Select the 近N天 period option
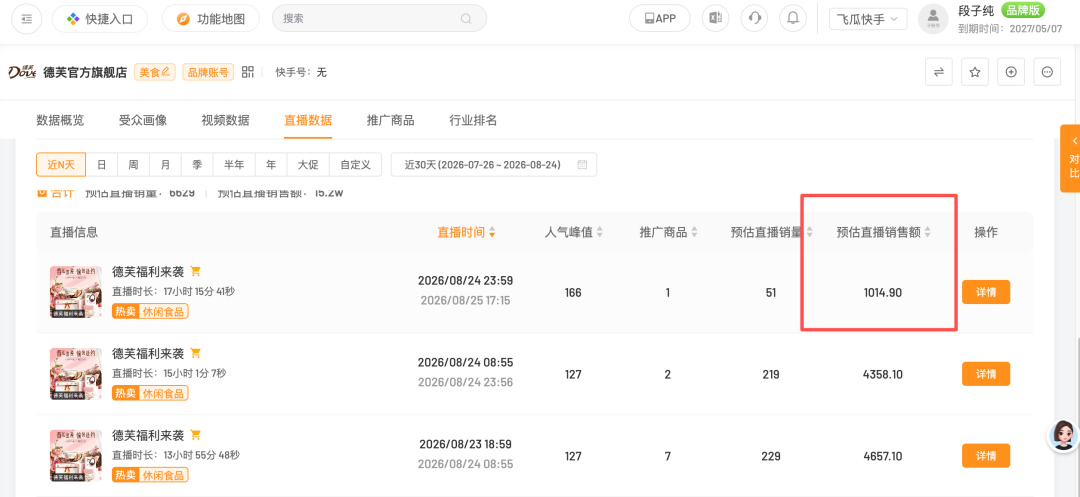1080x497 pixels. click(x=61, y=165)
